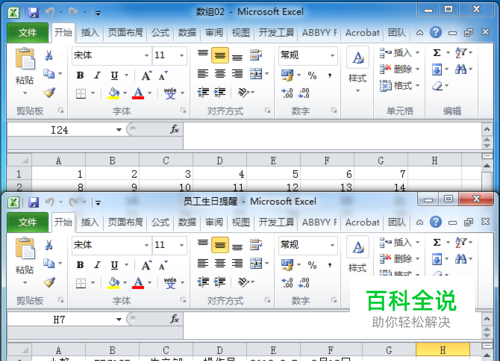Screen dimensions: 500x361
Task: Open 对齐方式 dialog launcher in 数组02 window
Action: 267,110
